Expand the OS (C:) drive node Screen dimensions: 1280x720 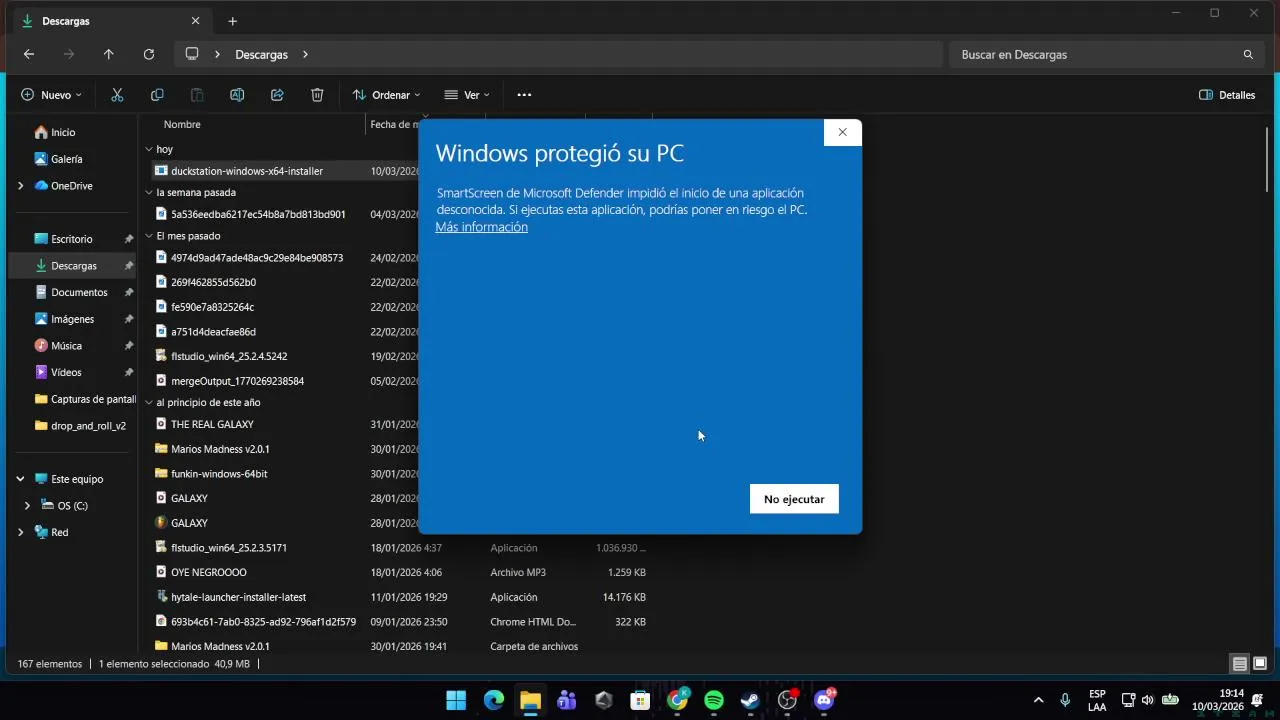[27, 506]
